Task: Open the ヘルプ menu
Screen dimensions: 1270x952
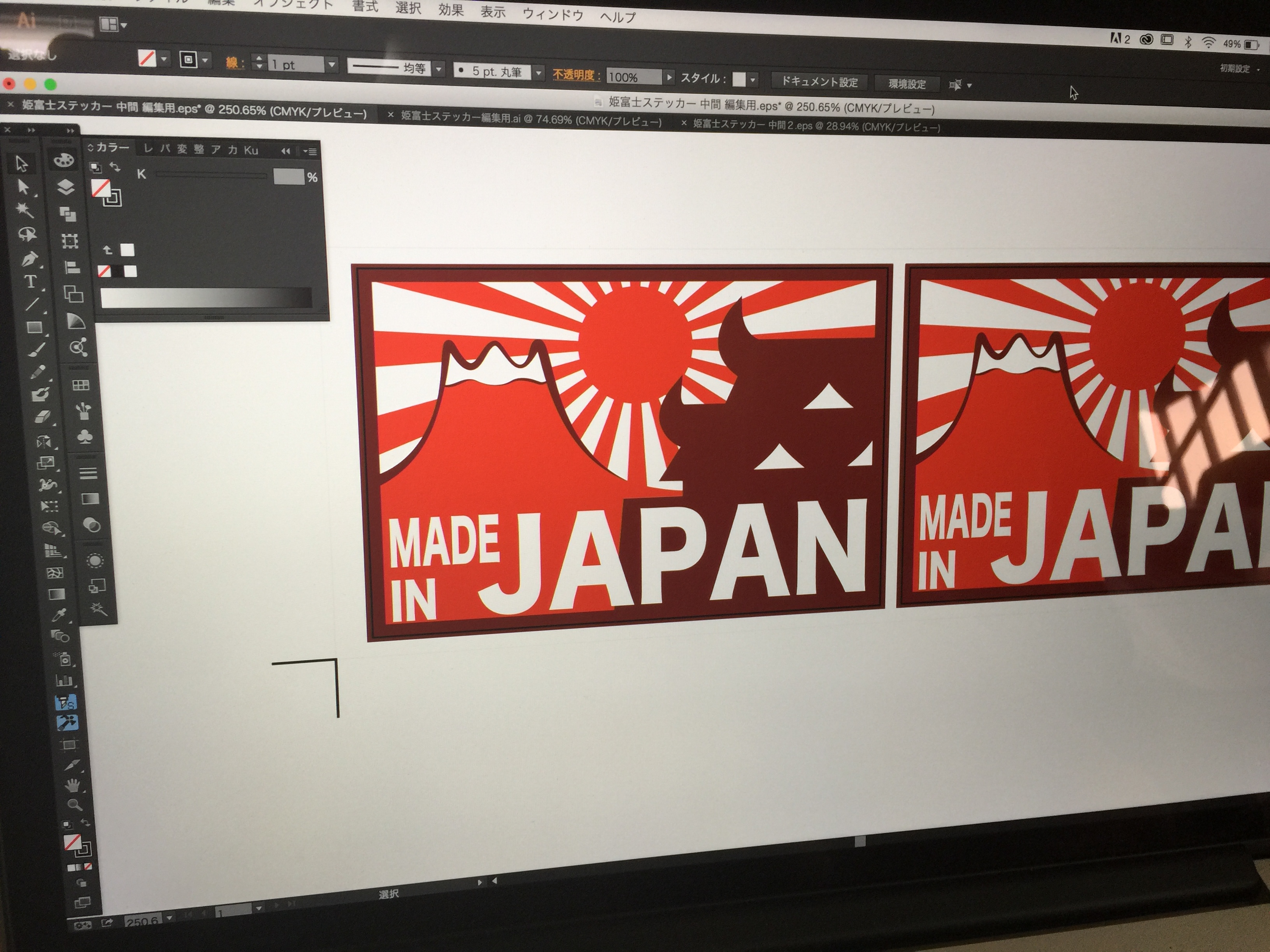Action: (618, 17)
